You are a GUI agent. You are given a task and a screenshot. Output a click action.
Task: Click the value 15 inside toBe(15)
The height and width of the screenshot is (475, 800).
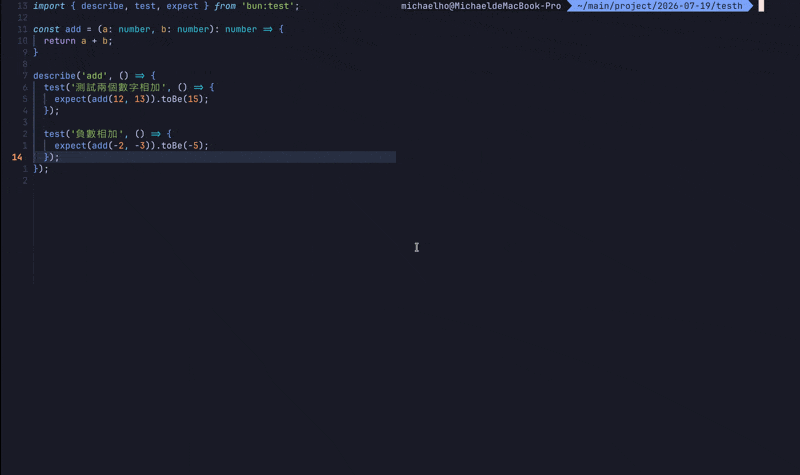pos(193,99)
